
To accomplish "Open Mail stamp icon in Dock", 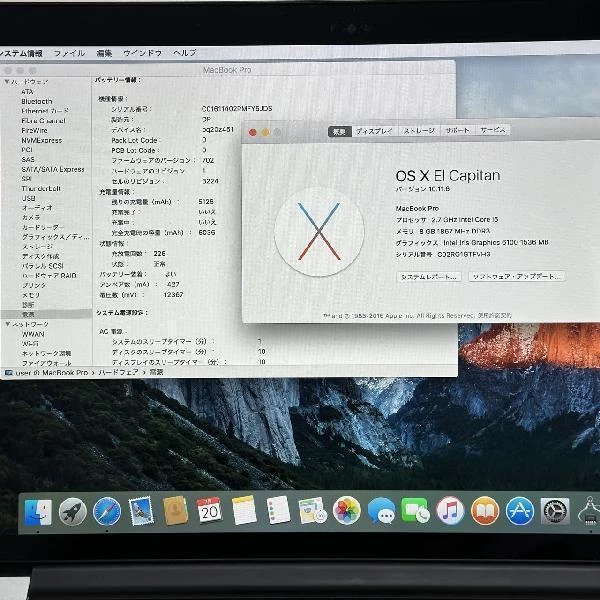I will [x=141, y=511].
